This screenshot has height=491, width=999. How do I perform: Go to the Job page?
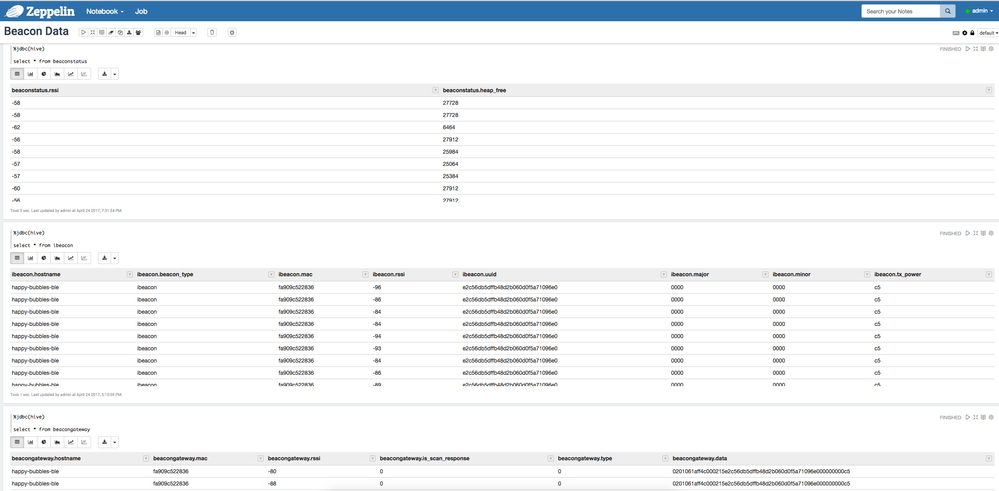coord(141,11)
